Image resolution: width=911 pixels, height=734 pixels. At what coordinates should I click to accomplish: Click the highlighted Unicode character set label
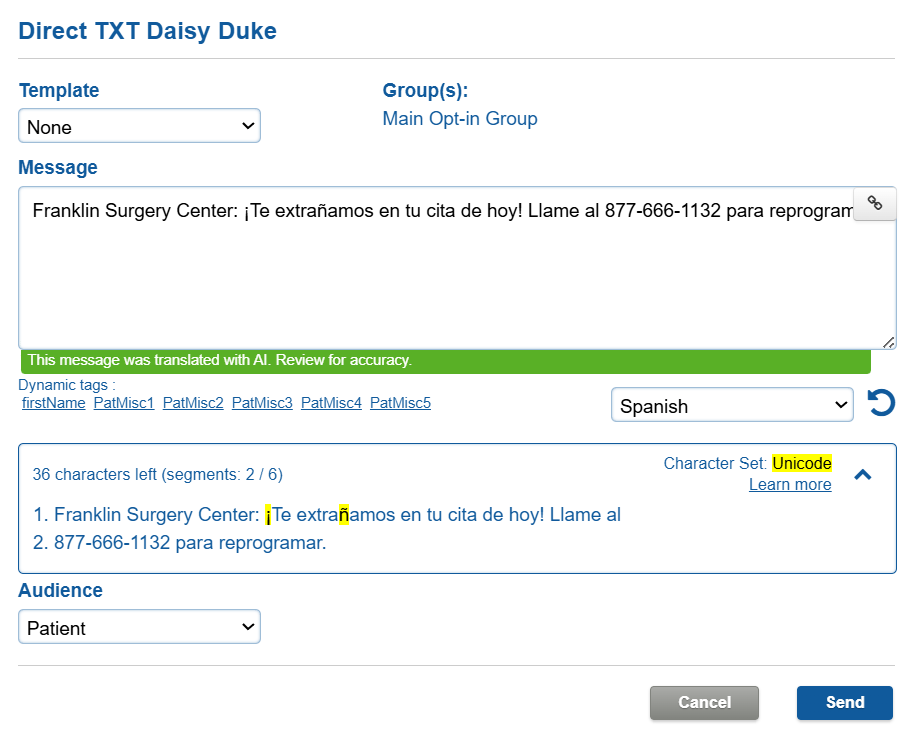tap(801, 464)
